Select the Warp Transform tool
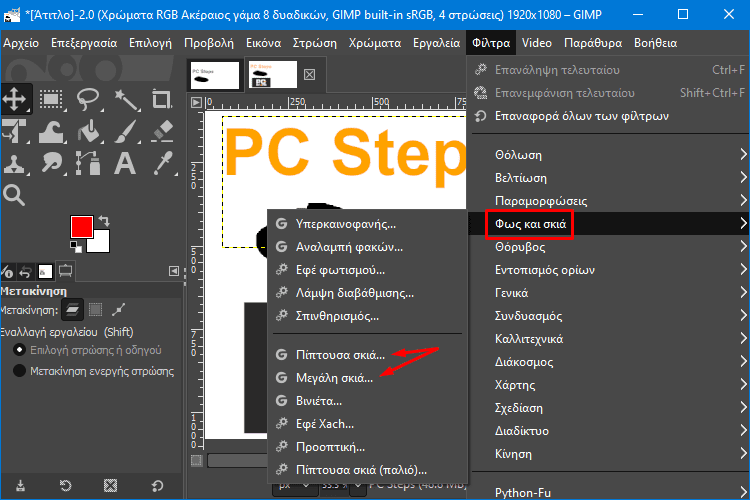The height and width of the screenshot is (500, 750). [51, 131]
